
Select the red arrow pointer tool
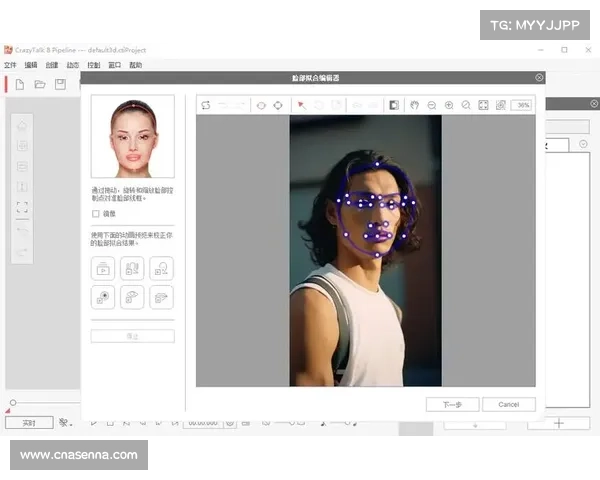tap(301, 105)
